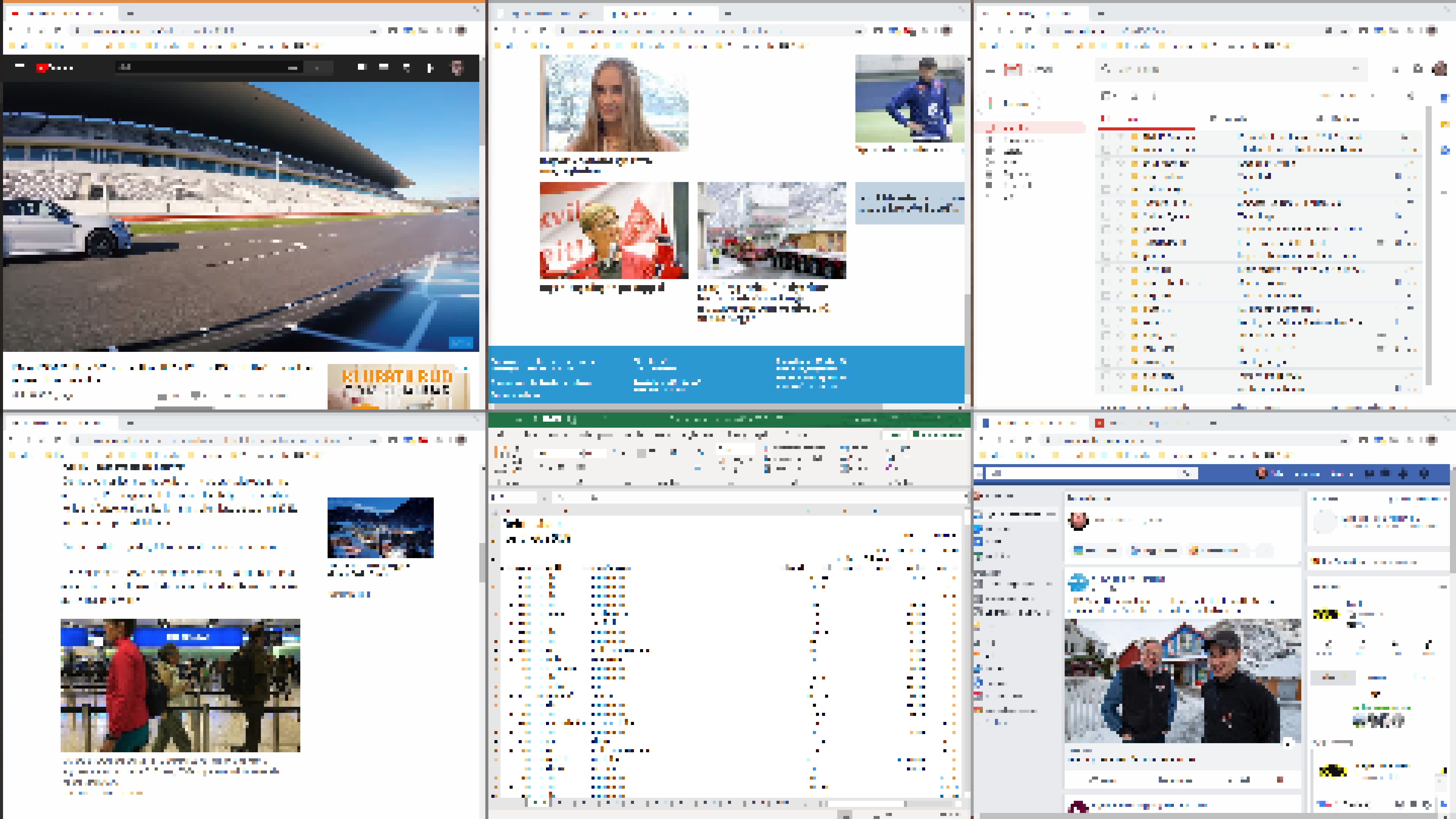Screen dimensions: 1456x819
Task: Click the Facebook search magnifier button
Action: [1187, 473]
